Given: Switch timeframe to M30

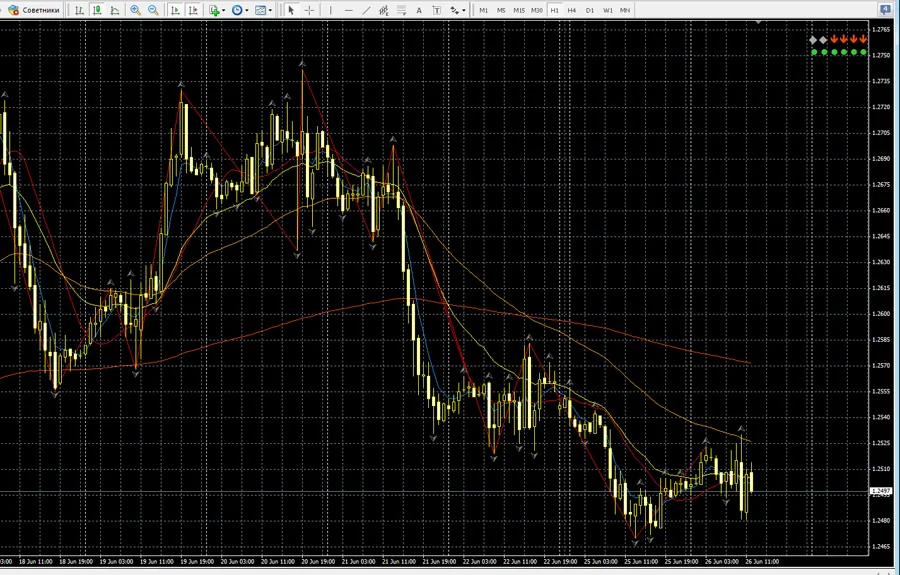Looking at the screenshot, I should pyautogui.click(x=537, y=10).
